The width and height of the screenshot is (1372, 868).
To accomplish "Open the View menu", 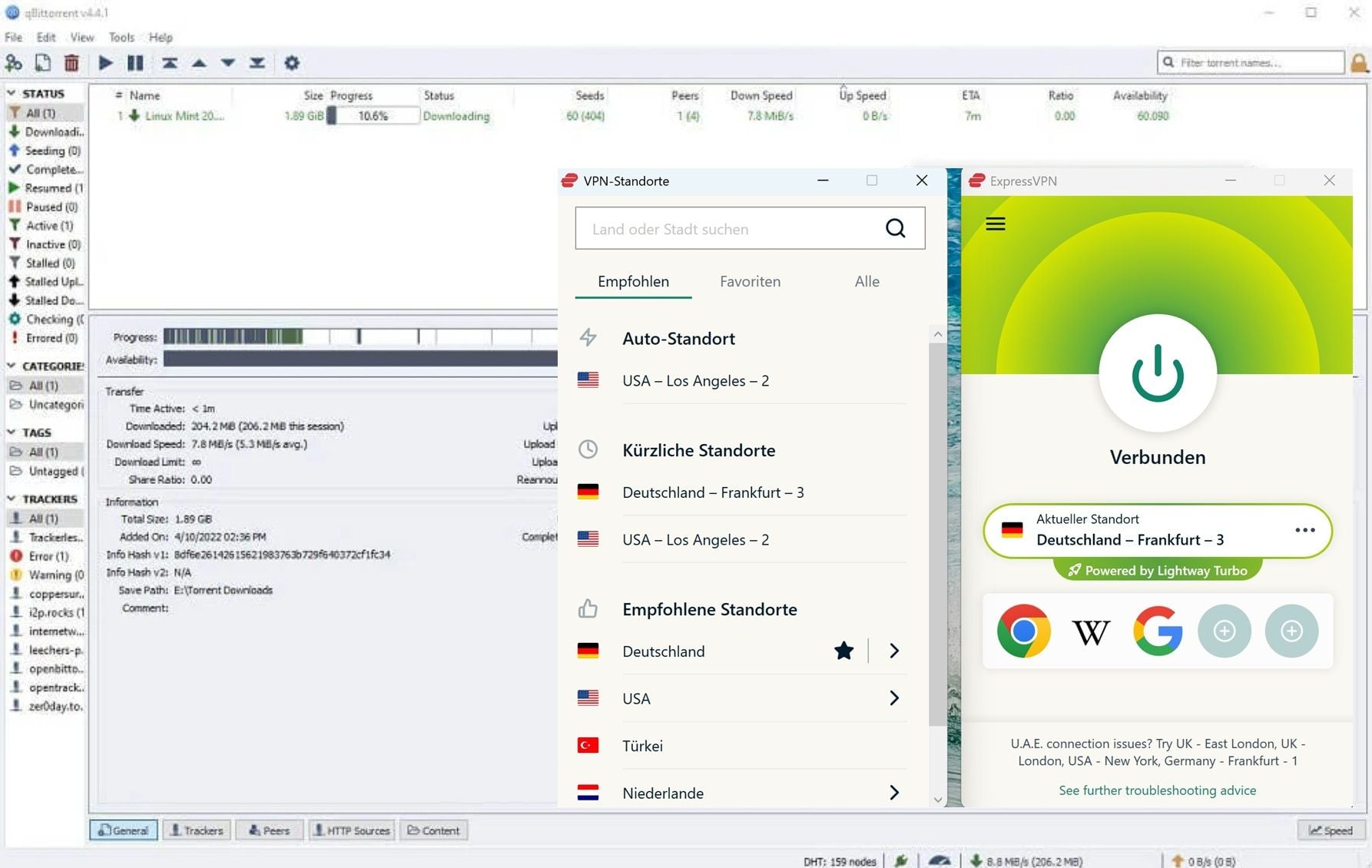I will pyautogui.click(x=82, y=37).
